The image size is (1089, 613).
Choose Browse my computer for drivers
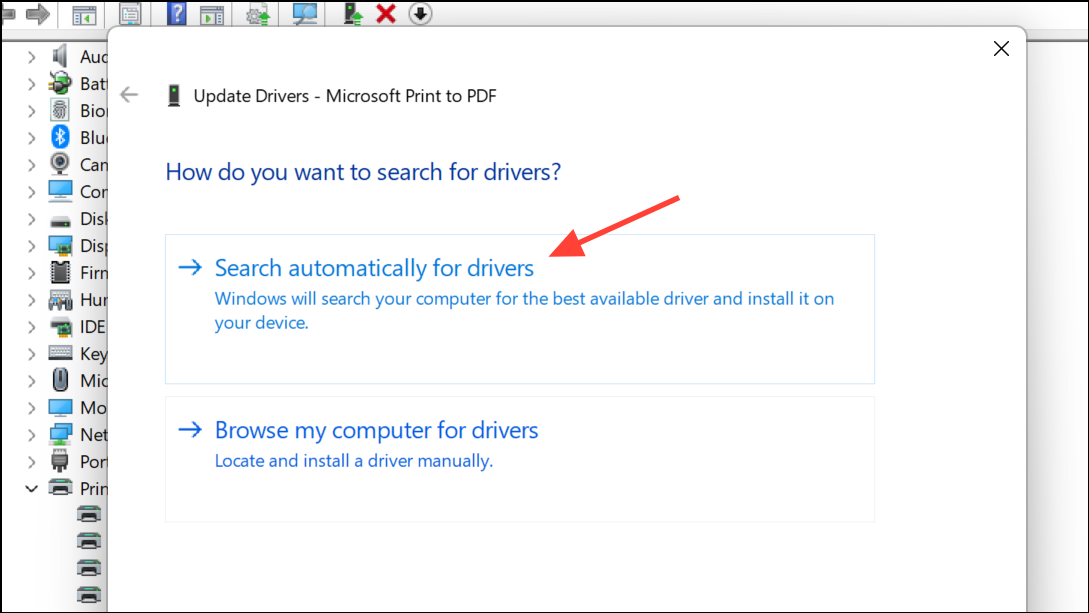pyautogui.click(x=519, y=459)
